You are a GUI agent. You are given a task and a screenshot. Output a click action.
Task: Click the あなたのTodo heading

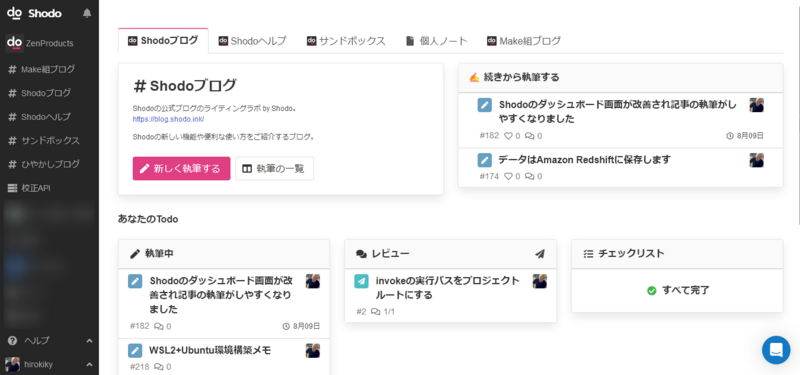[x=148, y=219]
